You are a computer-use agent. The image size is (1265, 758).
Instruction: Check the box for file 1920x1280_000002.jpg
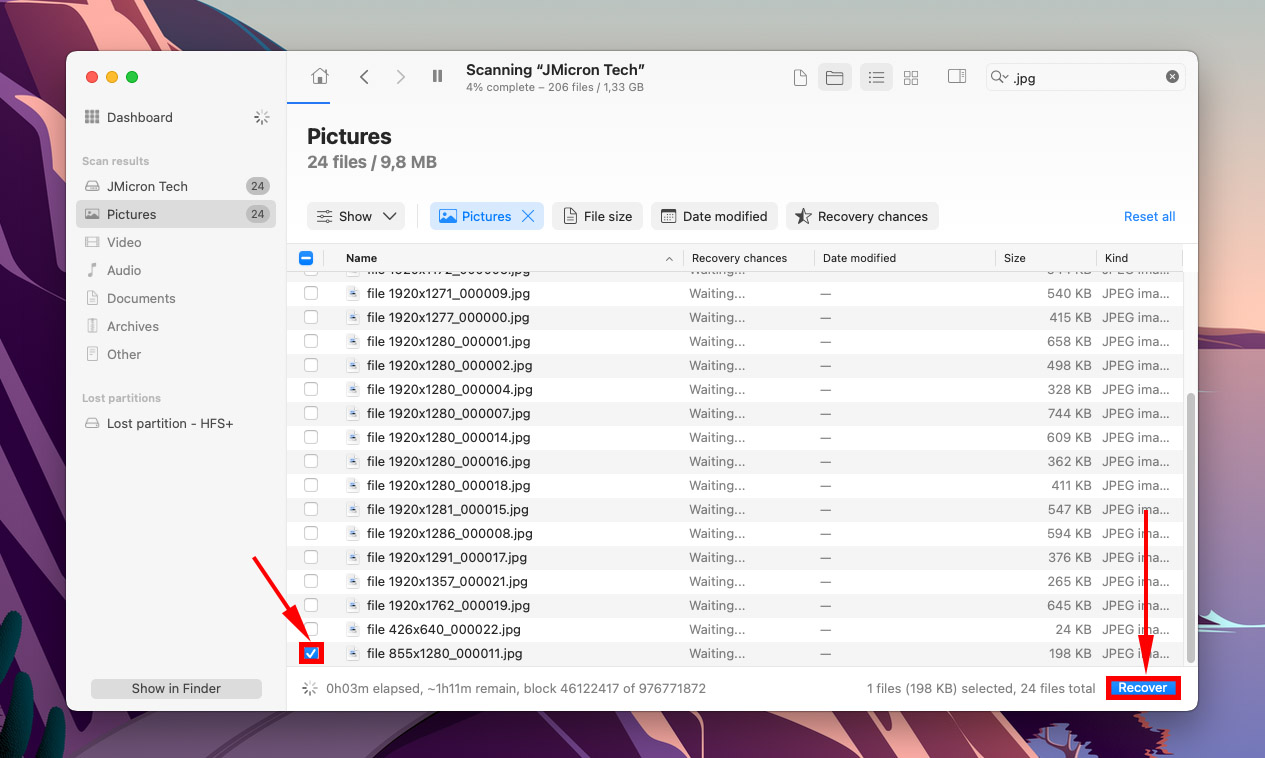[x=311, y=365]
